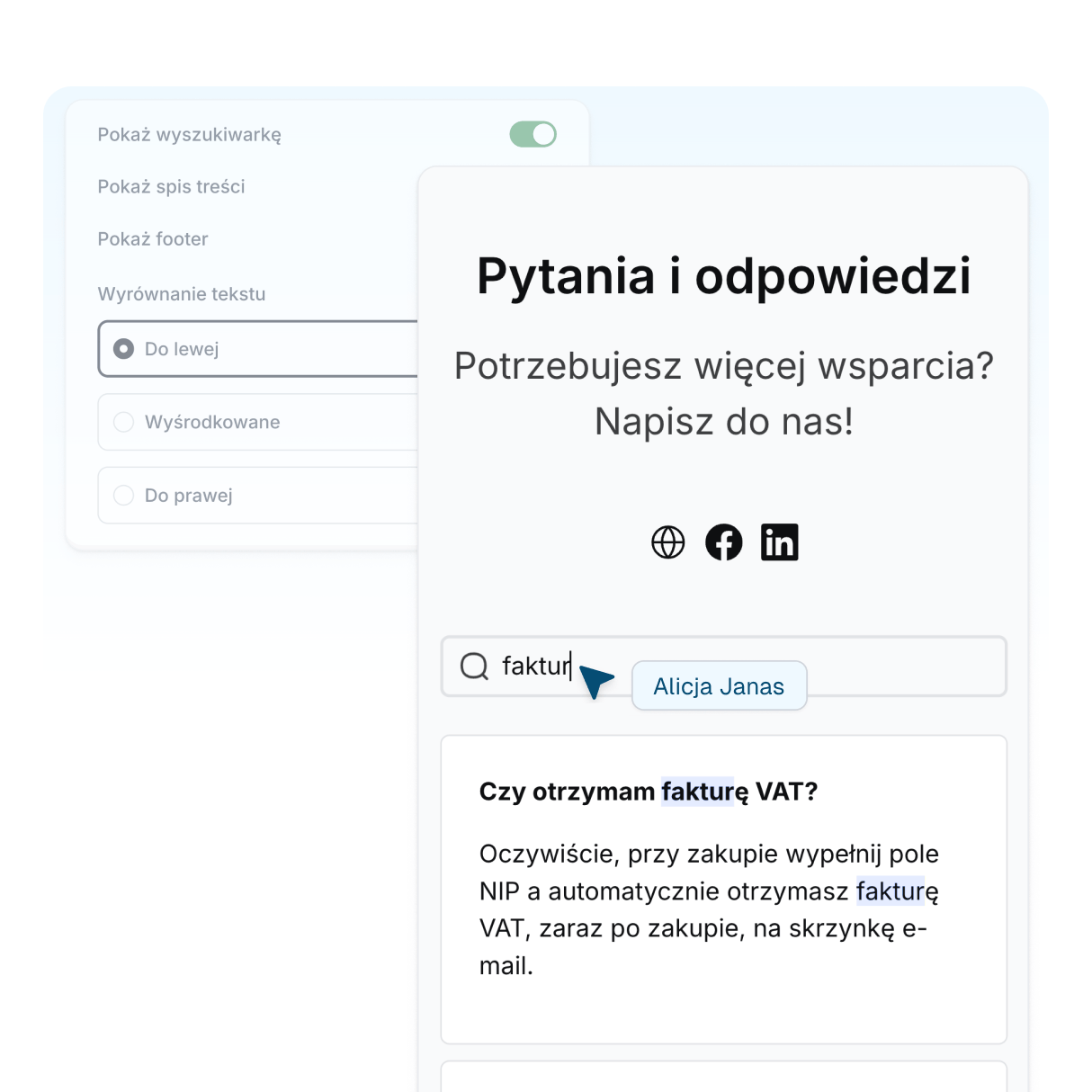Open question Czy otrzymam fakturę VAT?
Image resolution: width=1092 pixels, height=1092 pixels.
649,792
